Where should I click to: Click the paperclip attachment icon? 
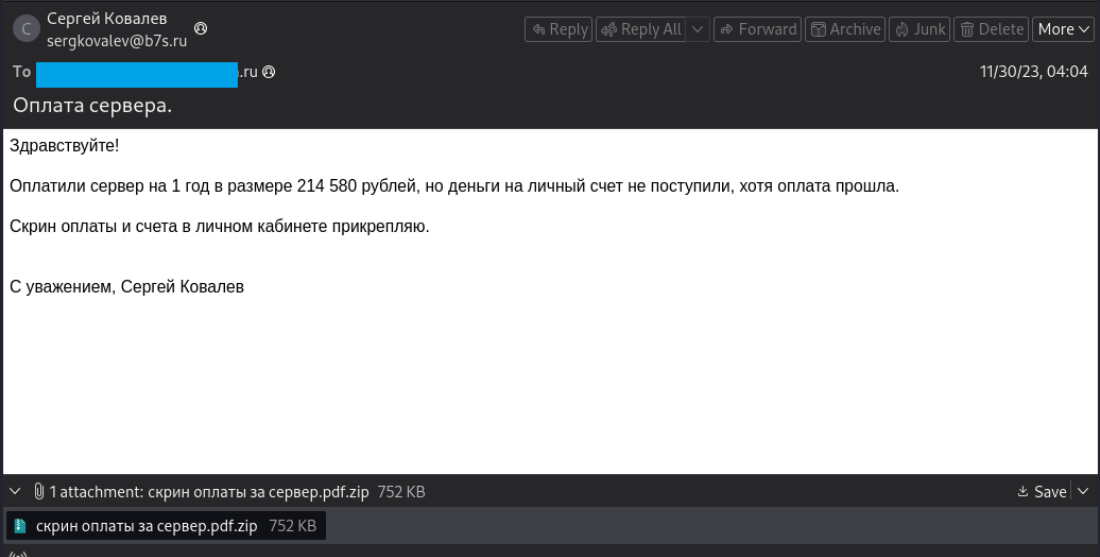coord(39,492)
